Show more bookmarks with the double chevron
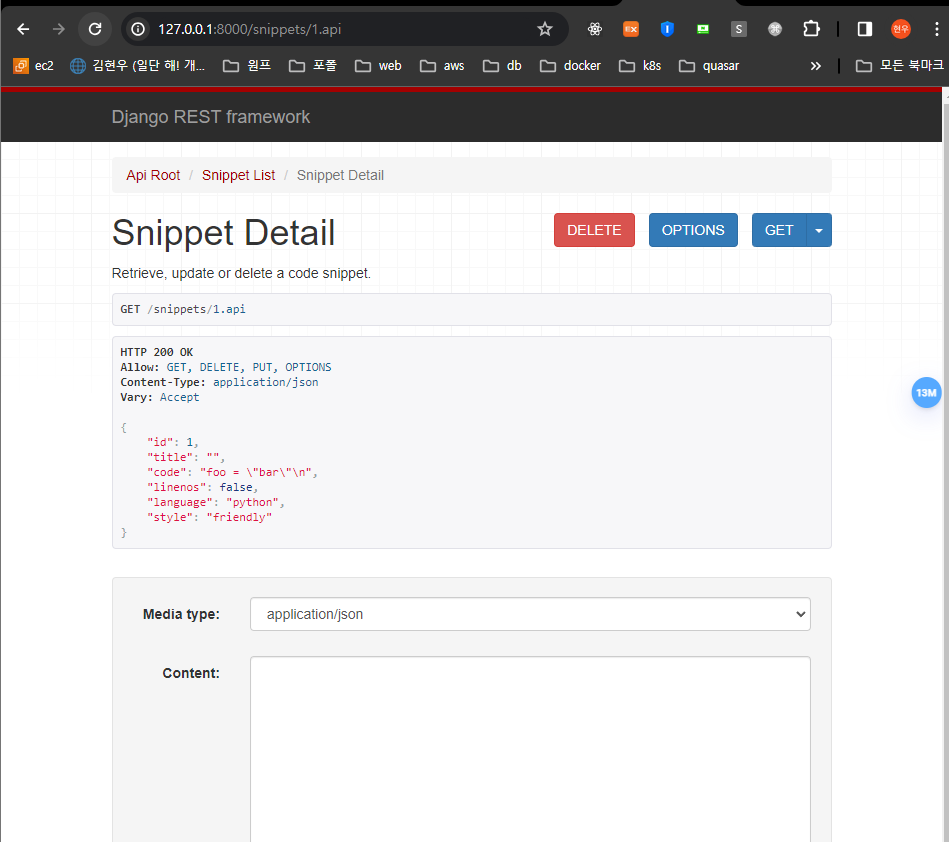Viewport: 949px width, 842px height. tap(815, 65)
